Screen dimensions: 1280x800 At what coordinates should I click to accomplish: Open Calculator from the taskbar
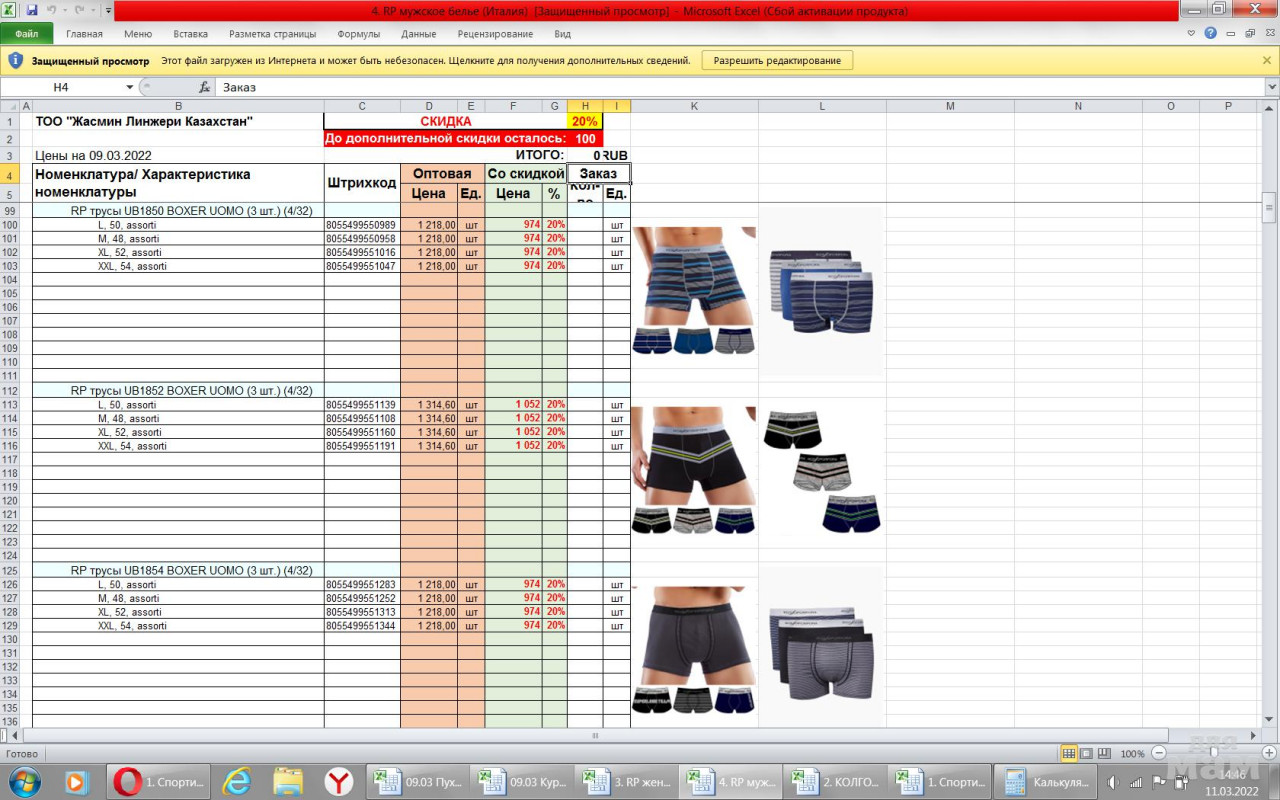[1046, 782]
